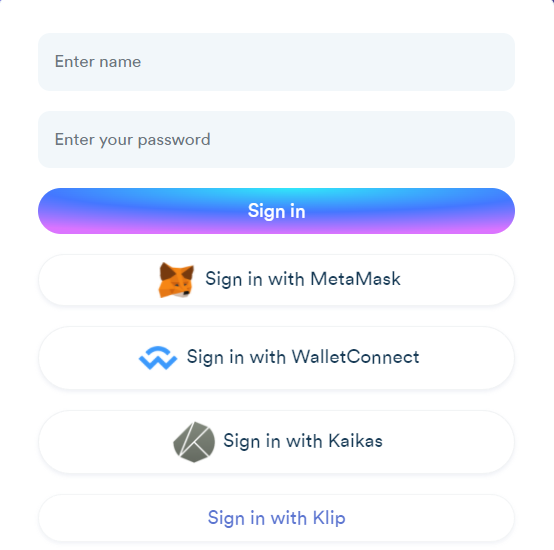Focus the Enter your password field
The image size is (554, 550).
tap(276, 140)
